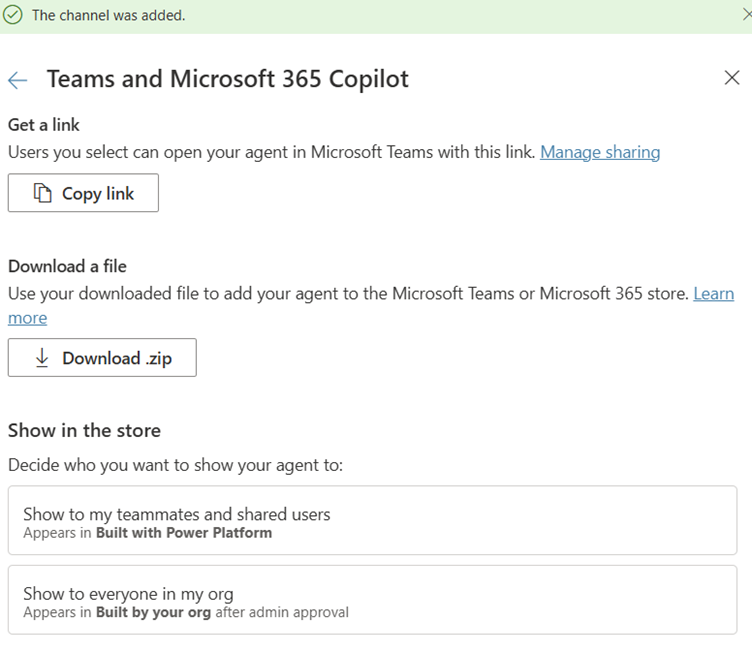Click the panel title Teams and Microsoft 365 Copilot
The width and height of the screenshot is (752, 654).
point(227,80)
